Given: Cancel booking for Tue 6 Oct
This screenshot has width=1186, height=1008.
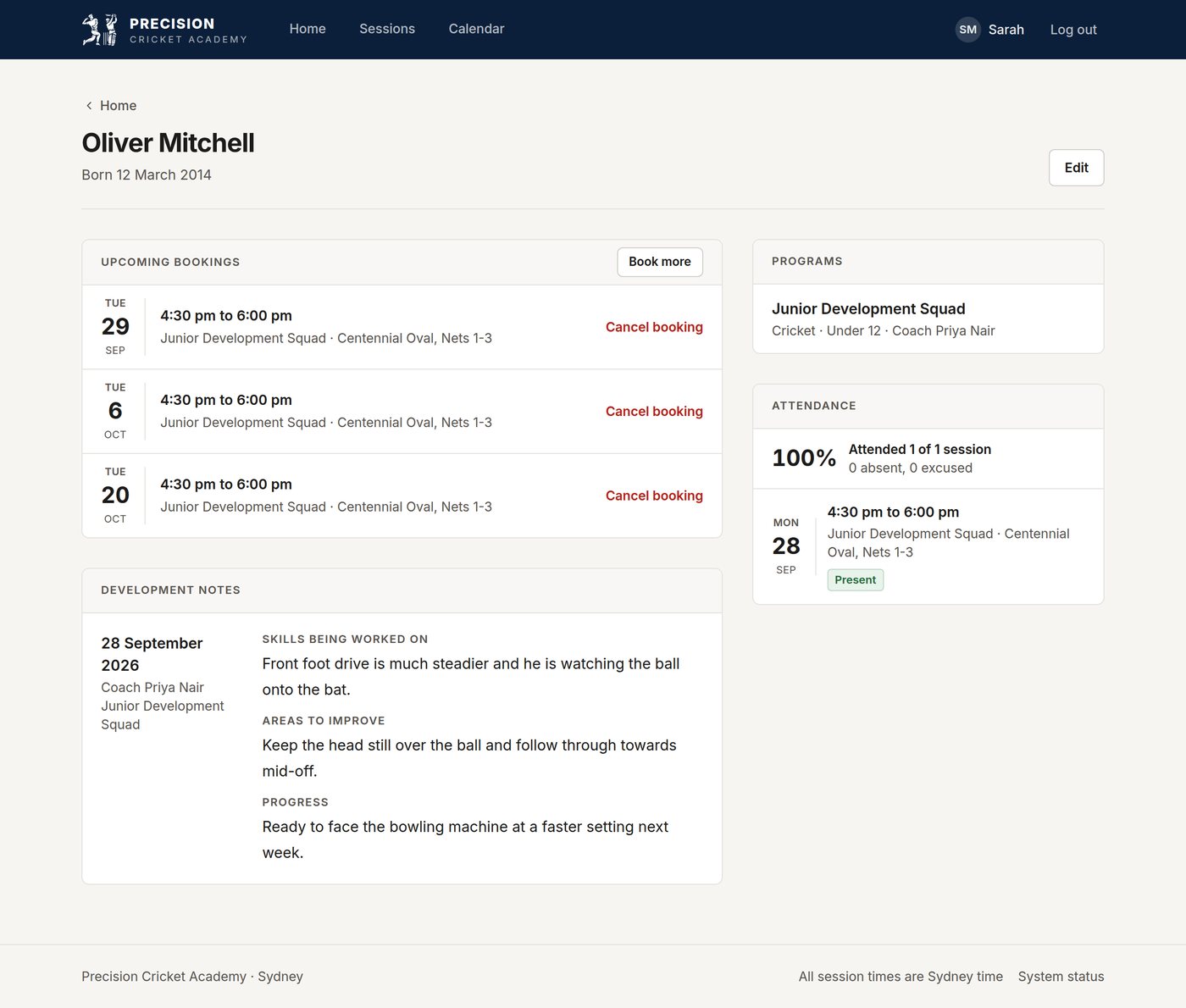Looking at the screenshot, I should [x=654, y=412].
